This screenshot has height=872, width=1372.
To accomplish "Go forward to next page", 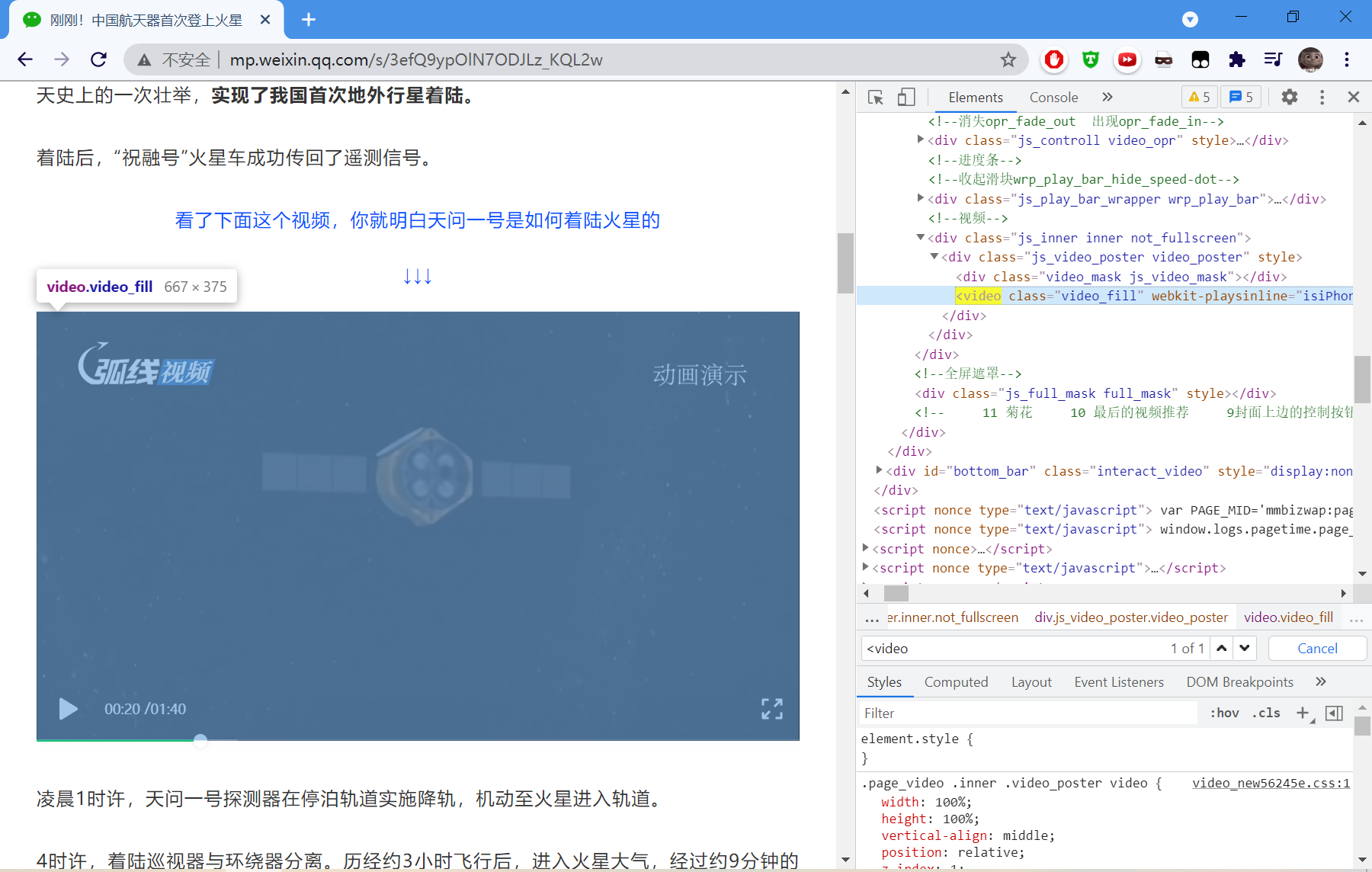I will (62, 59).
